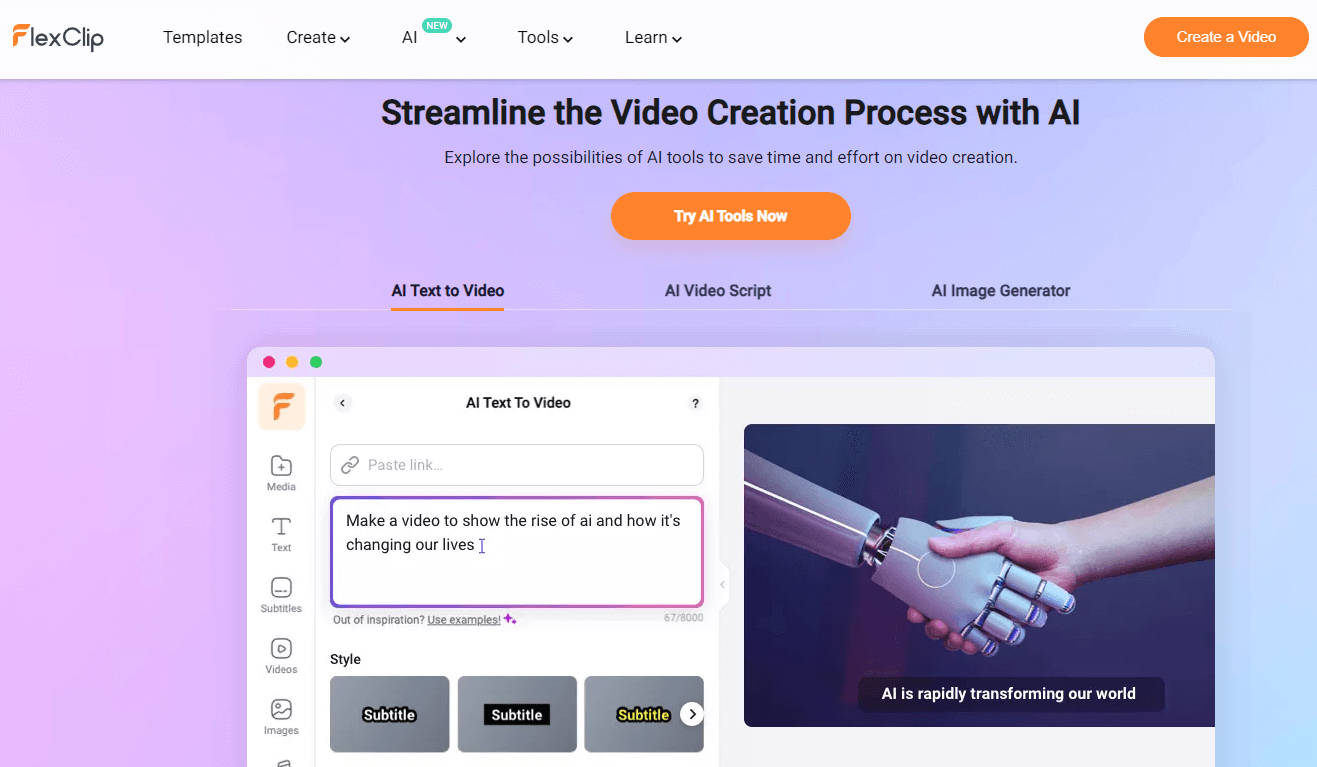The height and width of the screenshot is (767, 1317).
Task: Open the Videos sidebar icon
Action: pos(281,655)
